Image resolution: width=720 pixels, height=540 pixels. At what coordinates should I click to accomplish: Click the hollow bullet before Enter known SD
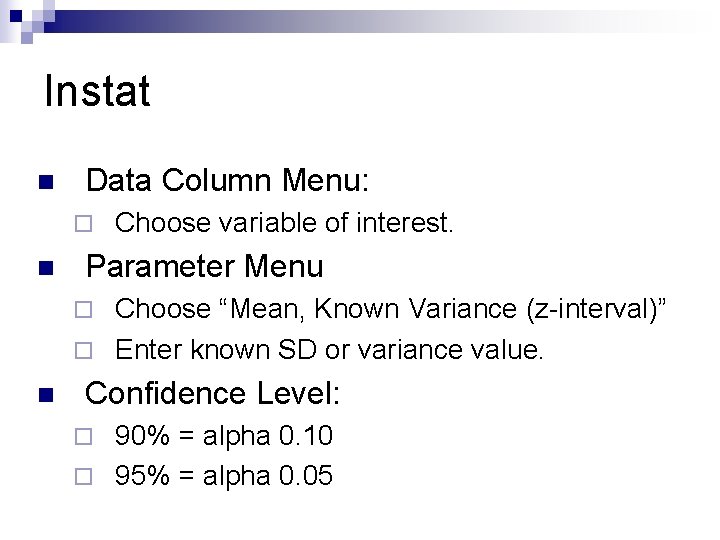click(86, 351)
